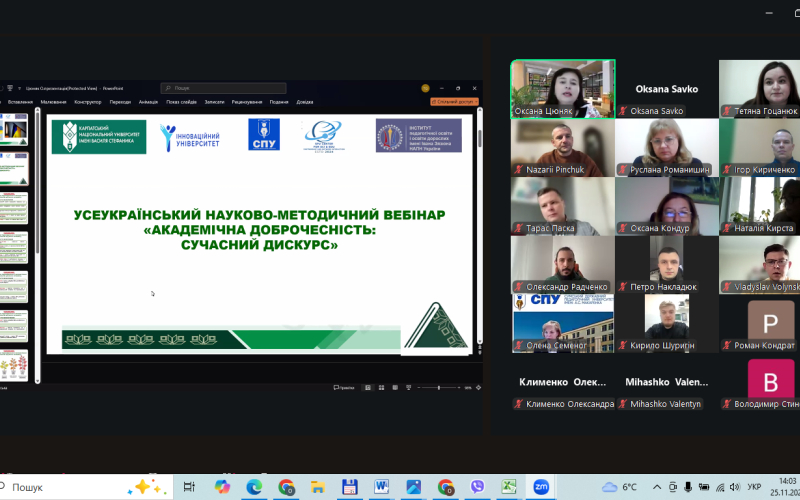Select the first slide thumbnail in the panel

click(15, 128)
